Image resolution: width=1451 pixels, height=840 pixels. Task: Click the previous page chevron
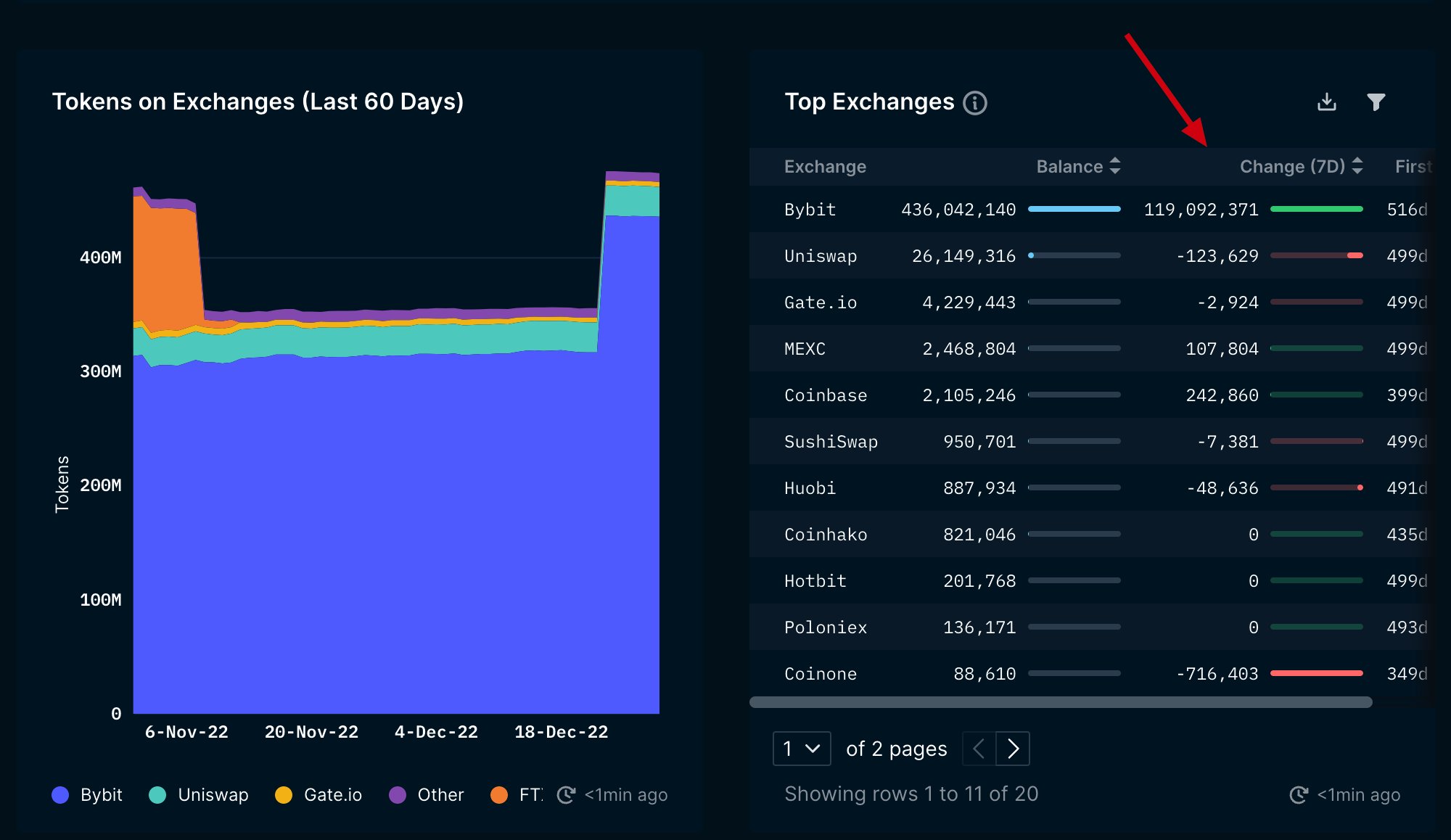(x=979, y=748)
